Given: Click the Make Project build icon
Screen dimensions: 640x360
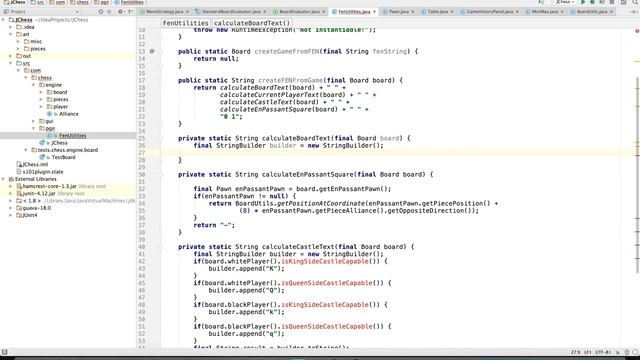Looking at the screenshot, I should pos(542,2).
